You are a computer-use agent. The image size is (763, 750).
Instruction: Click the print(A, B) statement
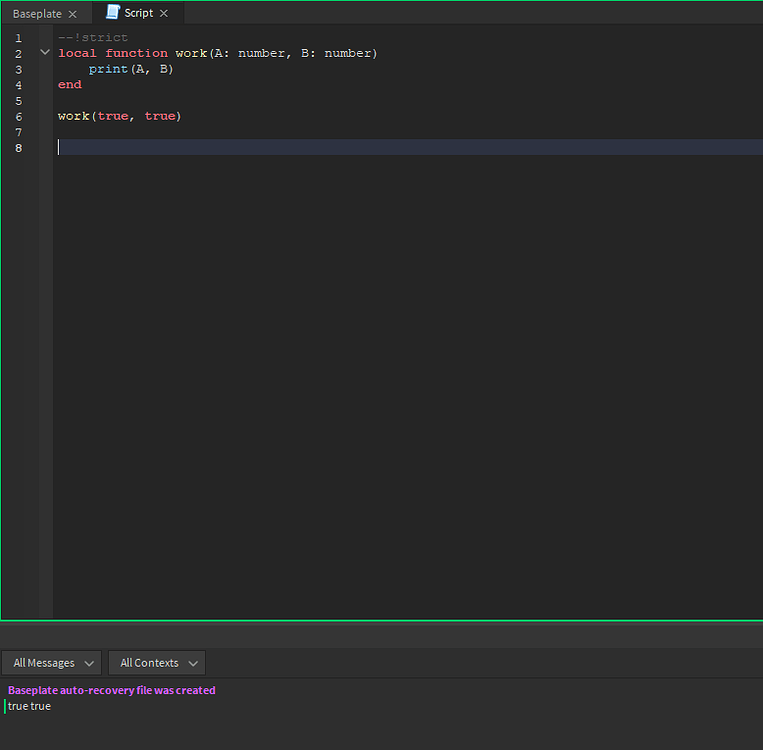pyautogui.click(x=131, y=69)
